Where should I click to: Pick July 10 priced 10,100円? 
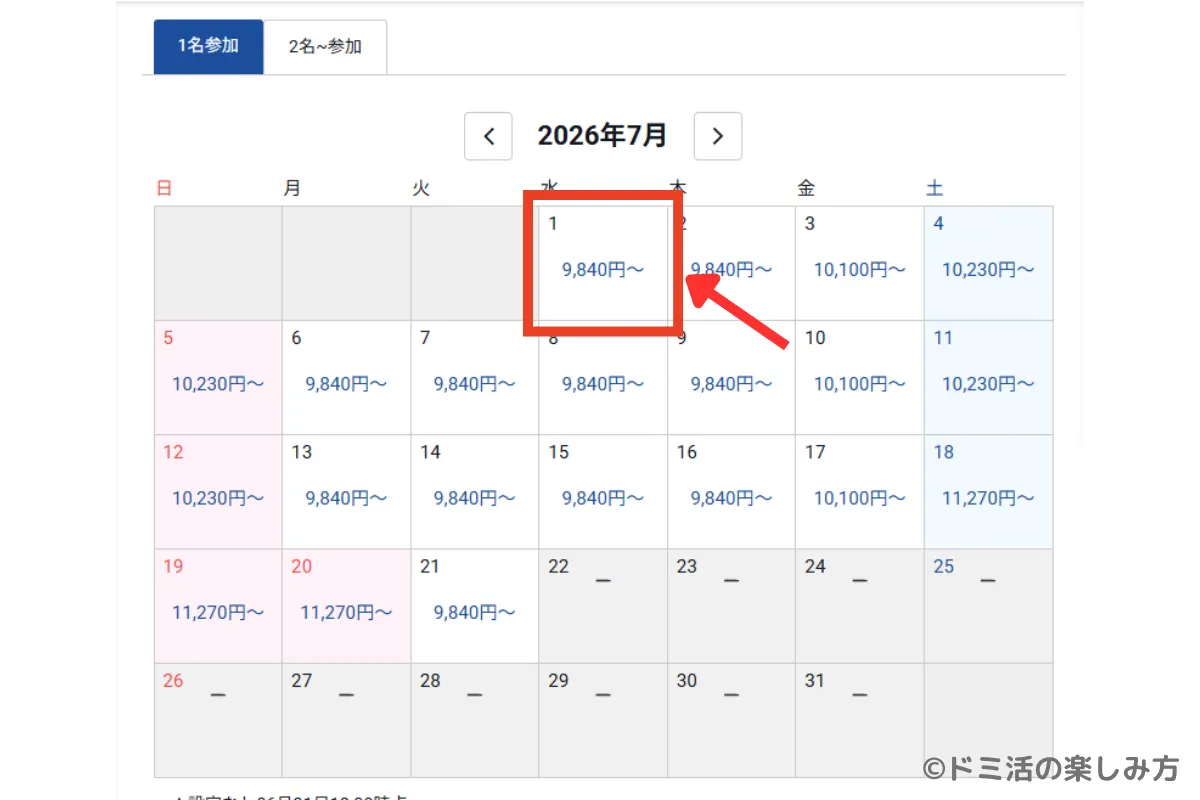point(860,378)
